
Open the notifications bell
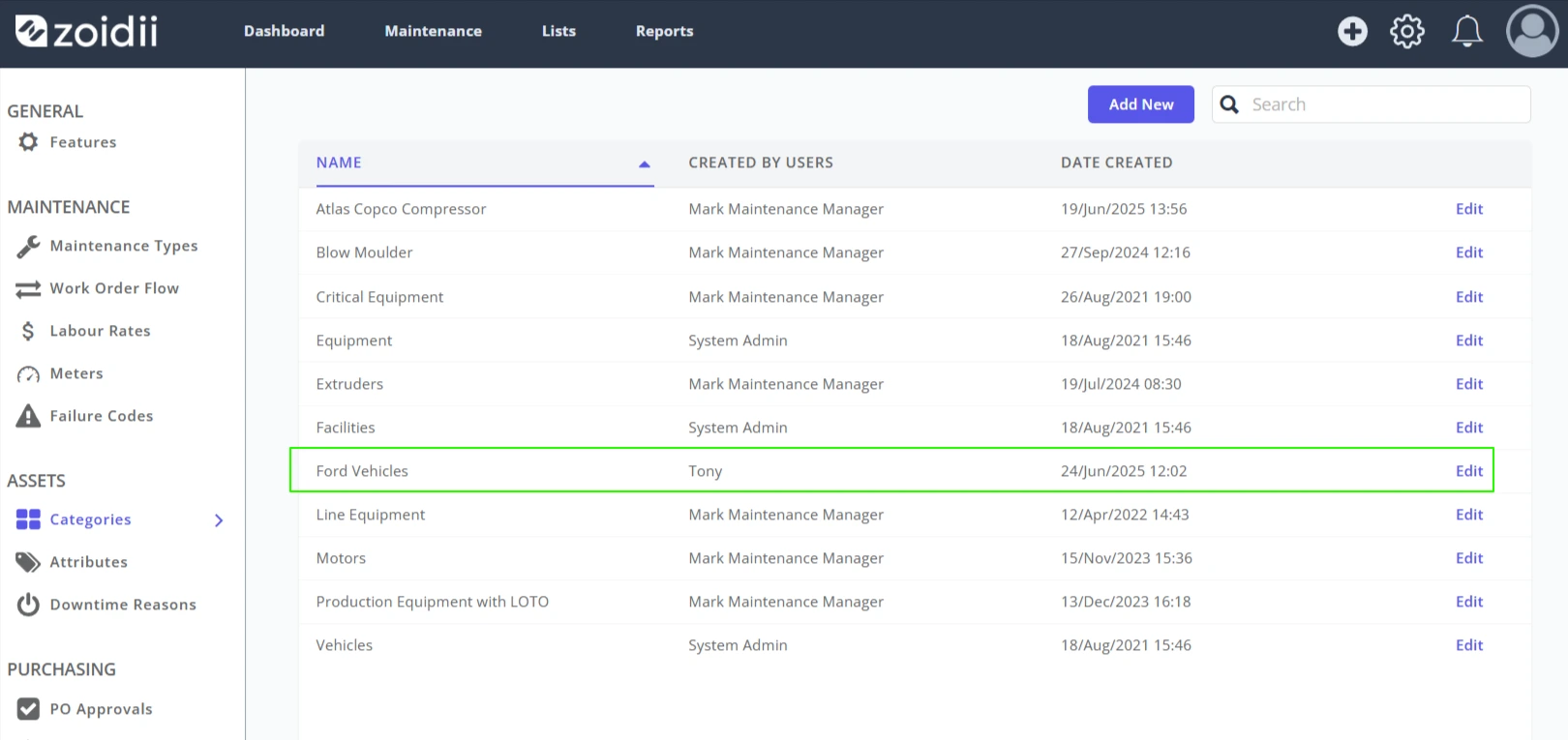[1467, 32]
